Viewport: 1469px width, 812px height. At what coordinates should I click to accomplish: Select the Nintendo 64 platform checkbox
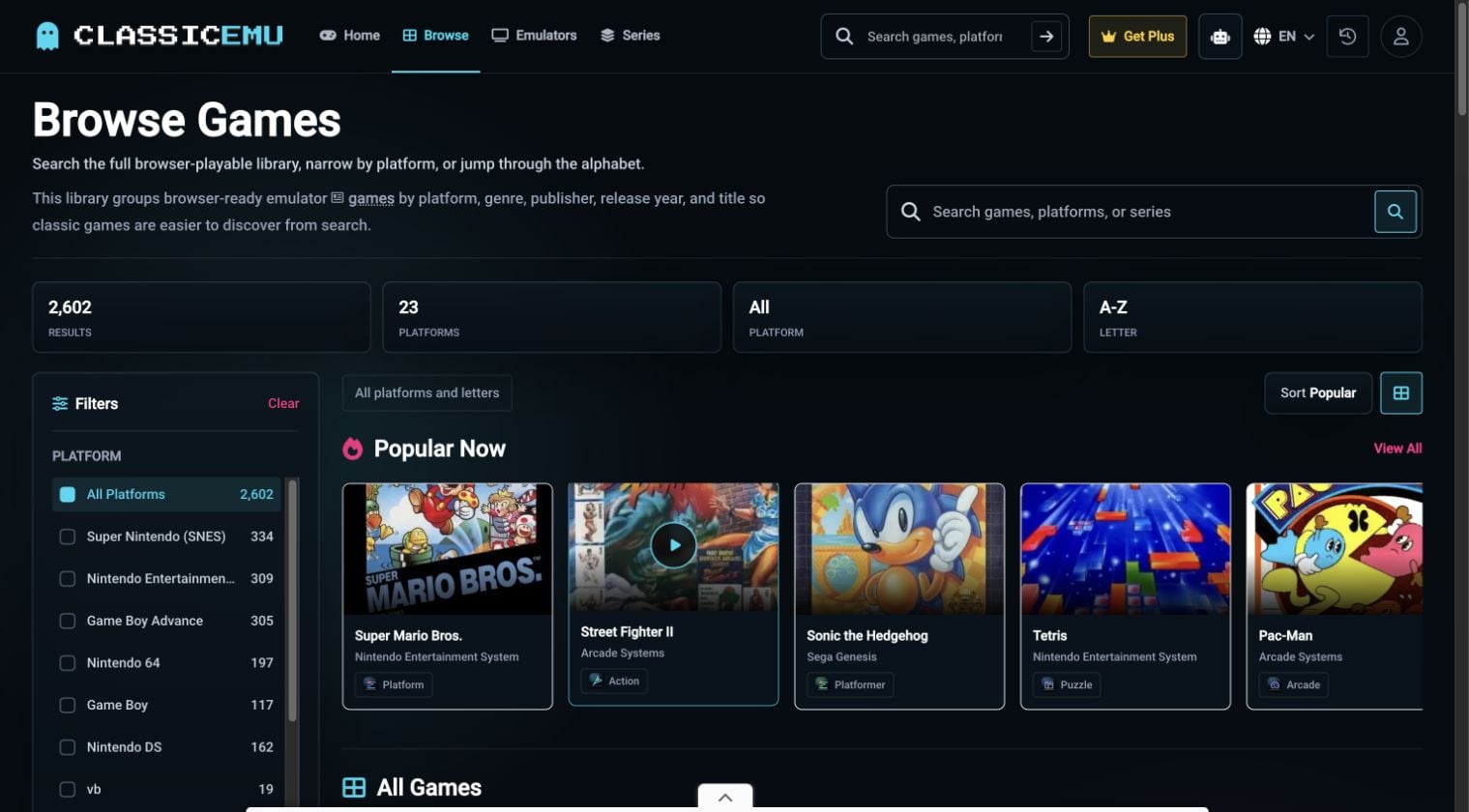coord(68,663)
